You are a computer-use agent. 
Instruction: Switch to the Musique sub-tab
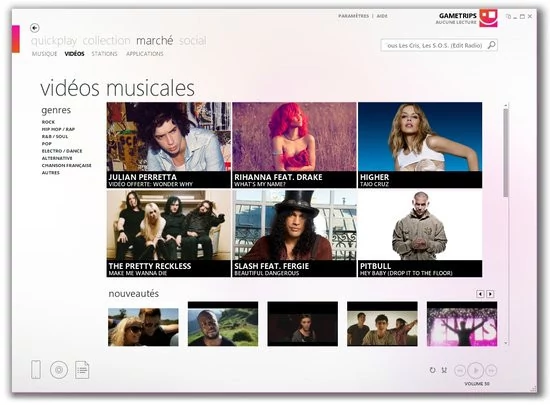pyautogui.click(x=45, y=54)
